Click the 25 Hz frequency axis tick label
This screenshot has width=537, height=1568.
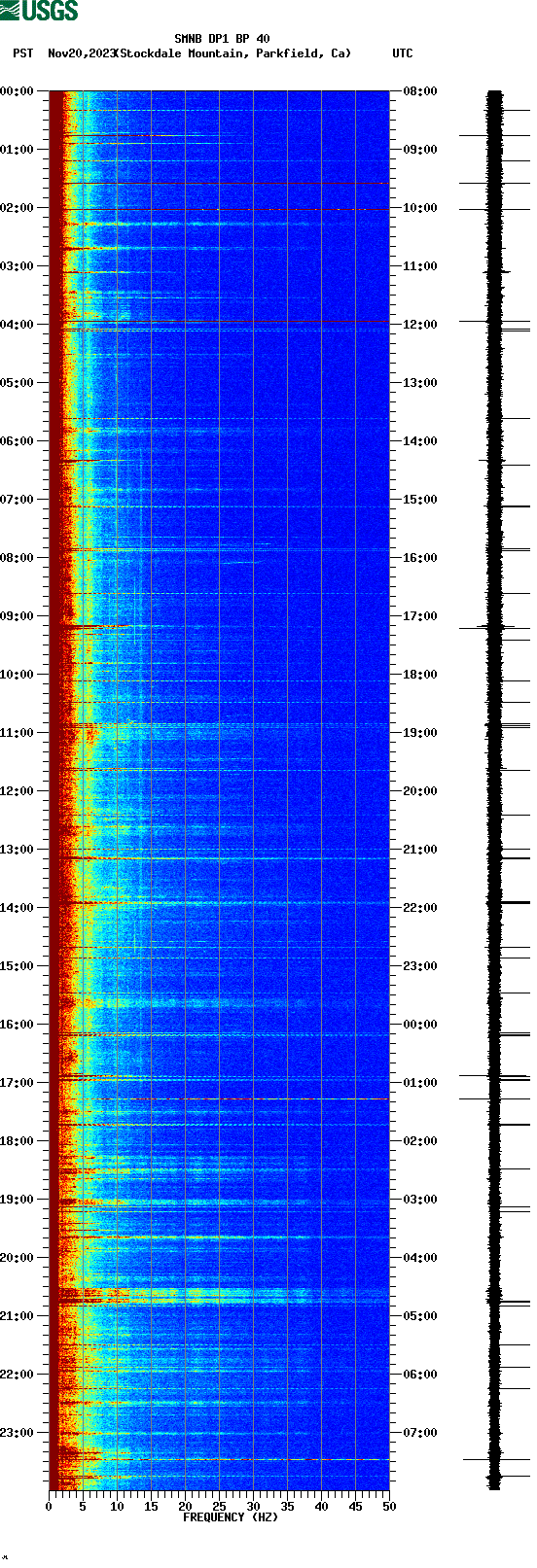click(x=219, y=1507)
